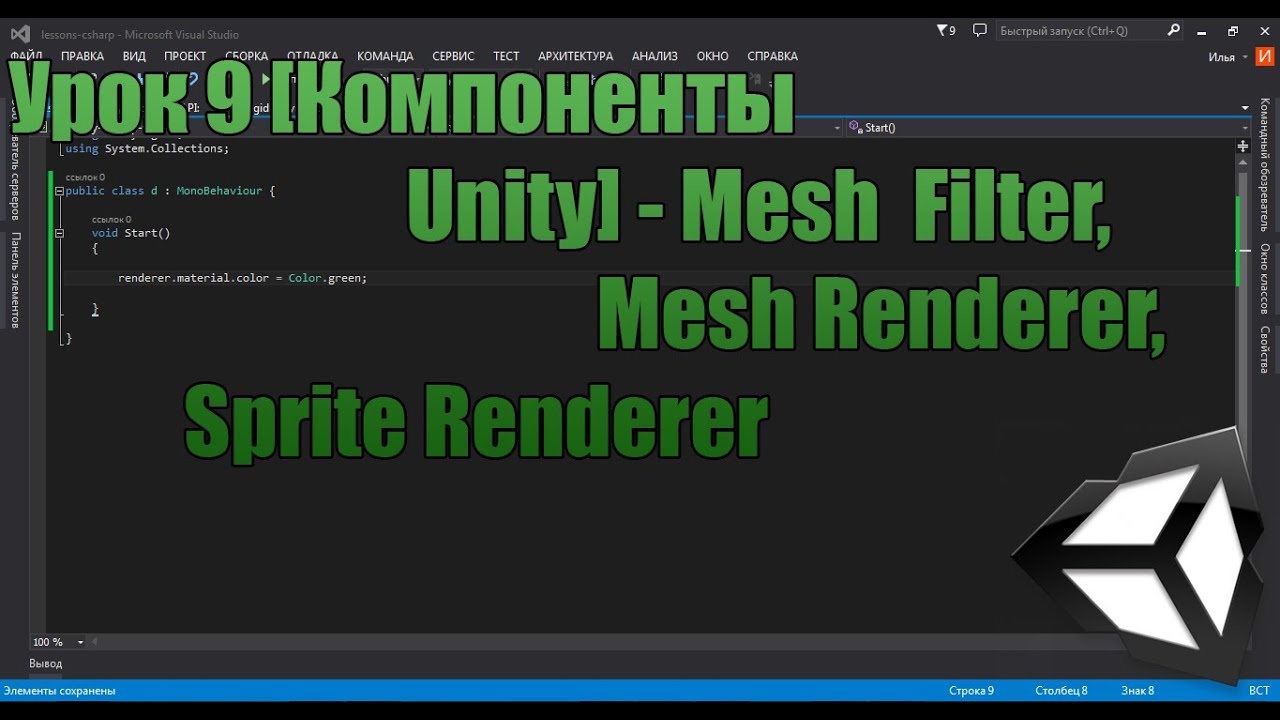
Task: Open the ОКНО menu
Action: [712, 56]
